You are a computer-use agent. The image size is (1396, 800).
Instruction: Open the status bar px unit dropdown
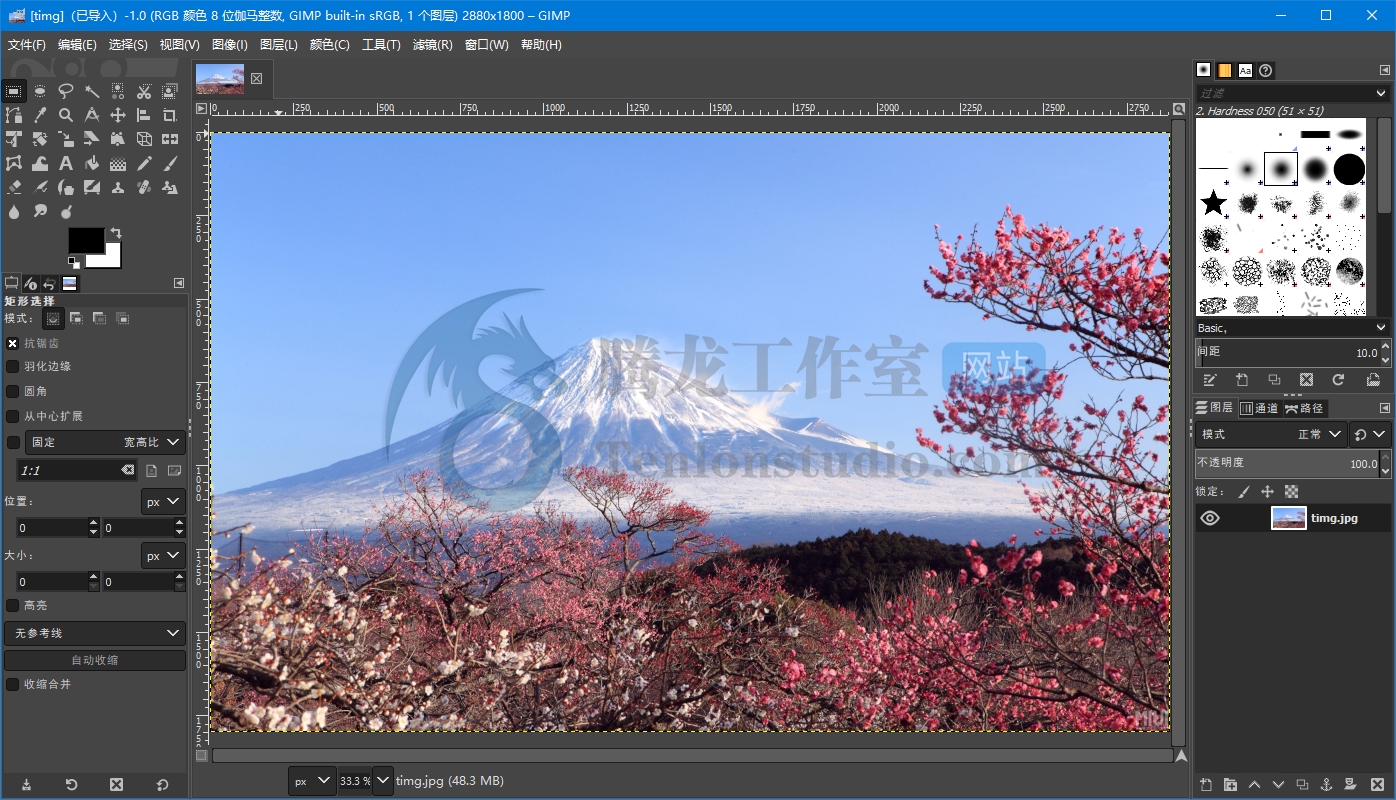(x=312, y=781)
